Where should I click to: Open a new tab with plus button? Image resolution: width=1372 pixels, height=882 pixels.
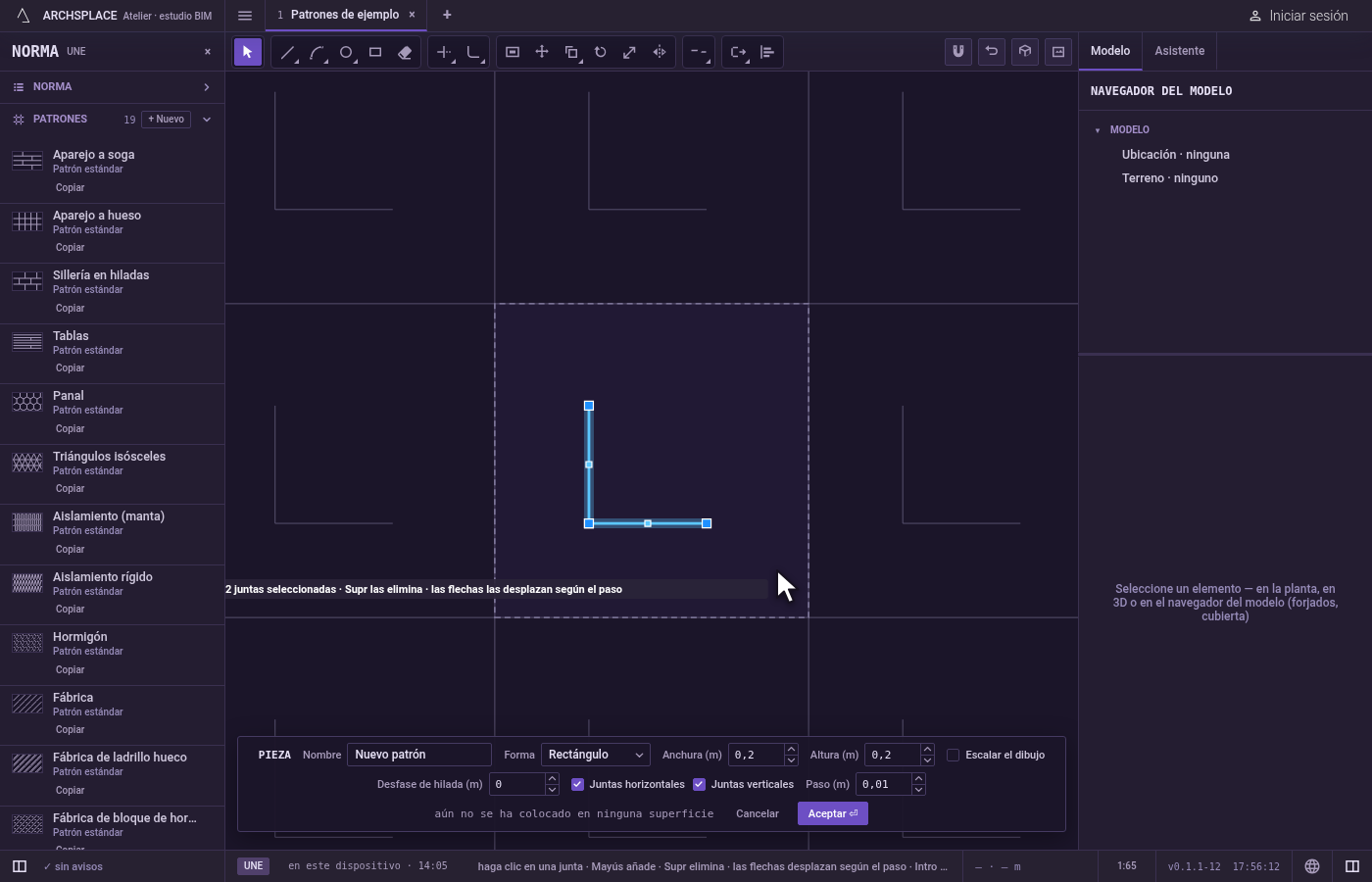tap(447, 15)
